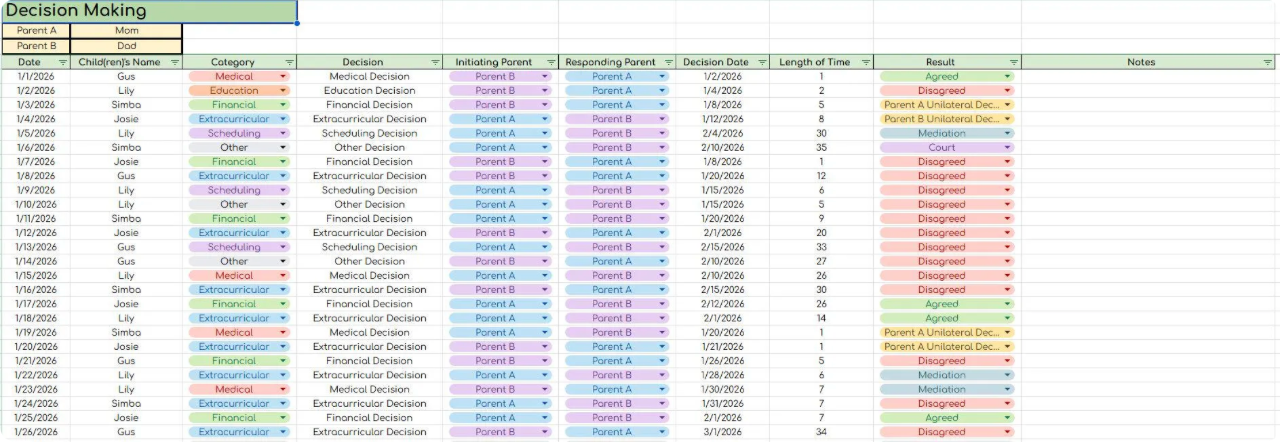Image resolution: width=1284 pixels, height=446 pixels.
Task: Select decision date '1/28/2026' in the 1/22/2026 row
Action: tap(723, 375)
